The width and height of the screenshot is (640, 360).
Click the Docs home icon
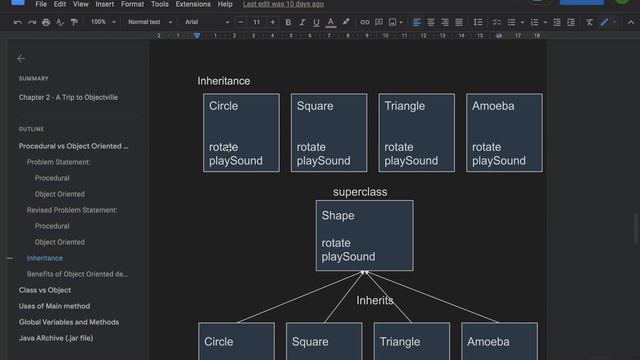(x=18, y=2)
